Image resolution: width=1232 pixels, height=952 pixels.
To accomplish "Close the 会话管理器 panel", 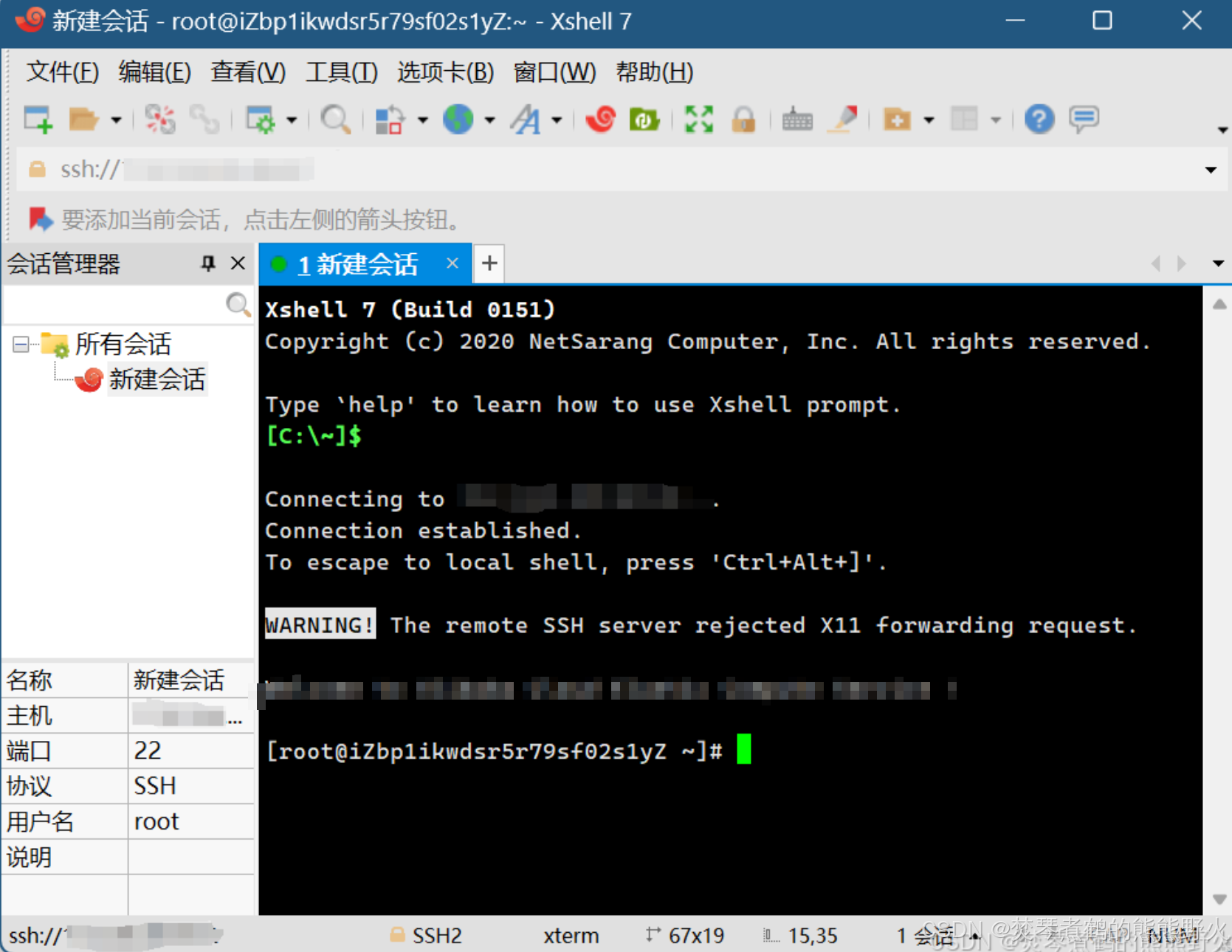I will 238,263.
